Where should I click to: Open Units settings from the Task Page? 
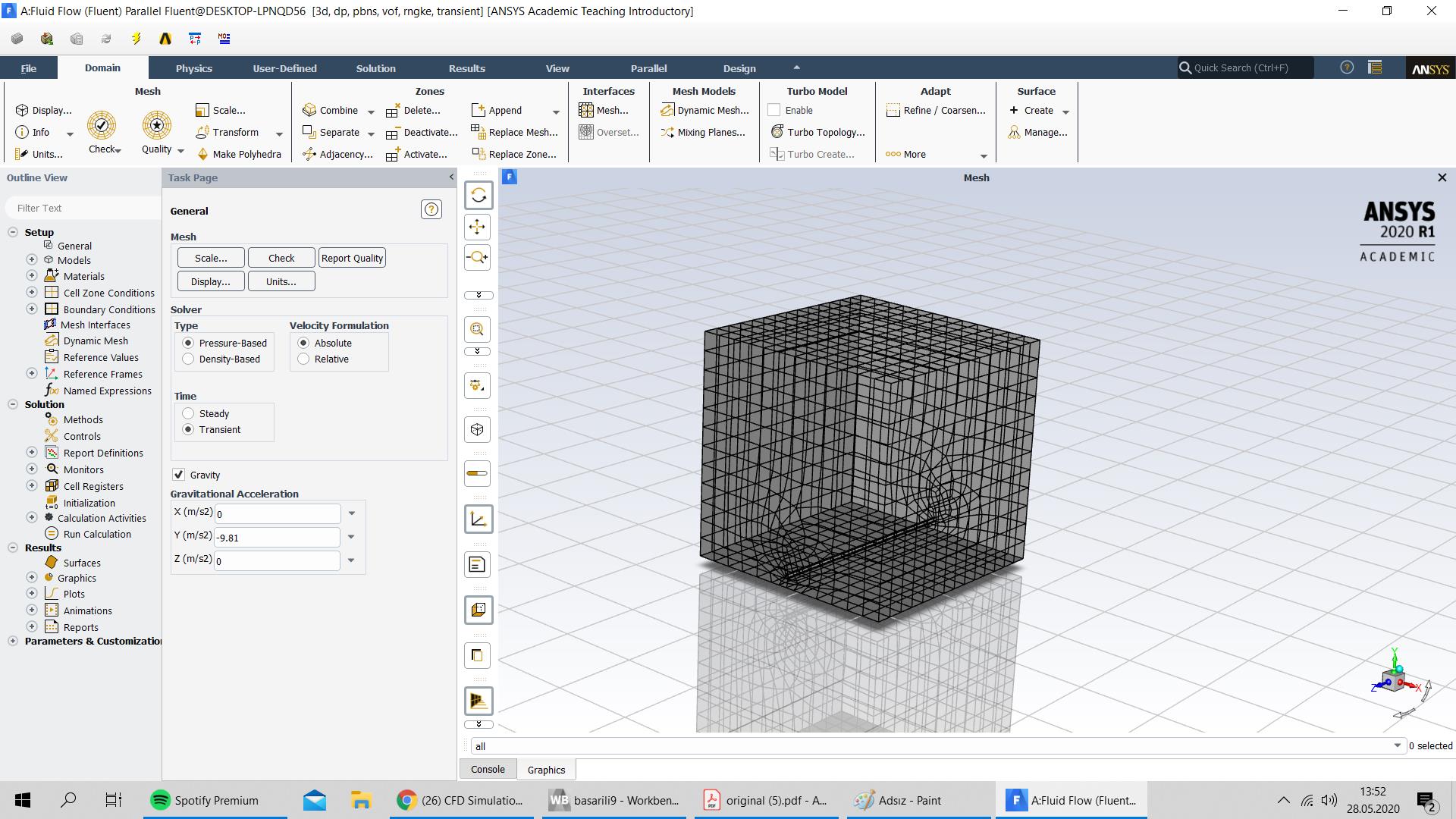click(281, 281)
